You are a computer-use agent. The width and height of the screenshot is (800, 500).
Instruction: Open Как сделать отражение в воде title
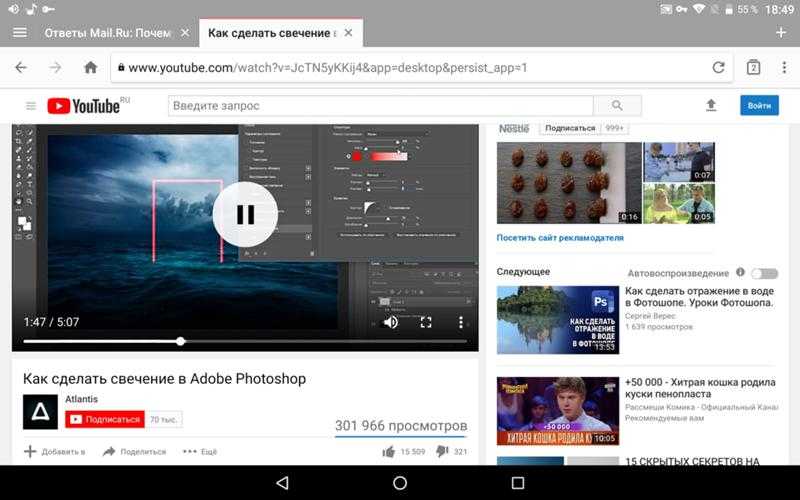(x=699, y=296)
